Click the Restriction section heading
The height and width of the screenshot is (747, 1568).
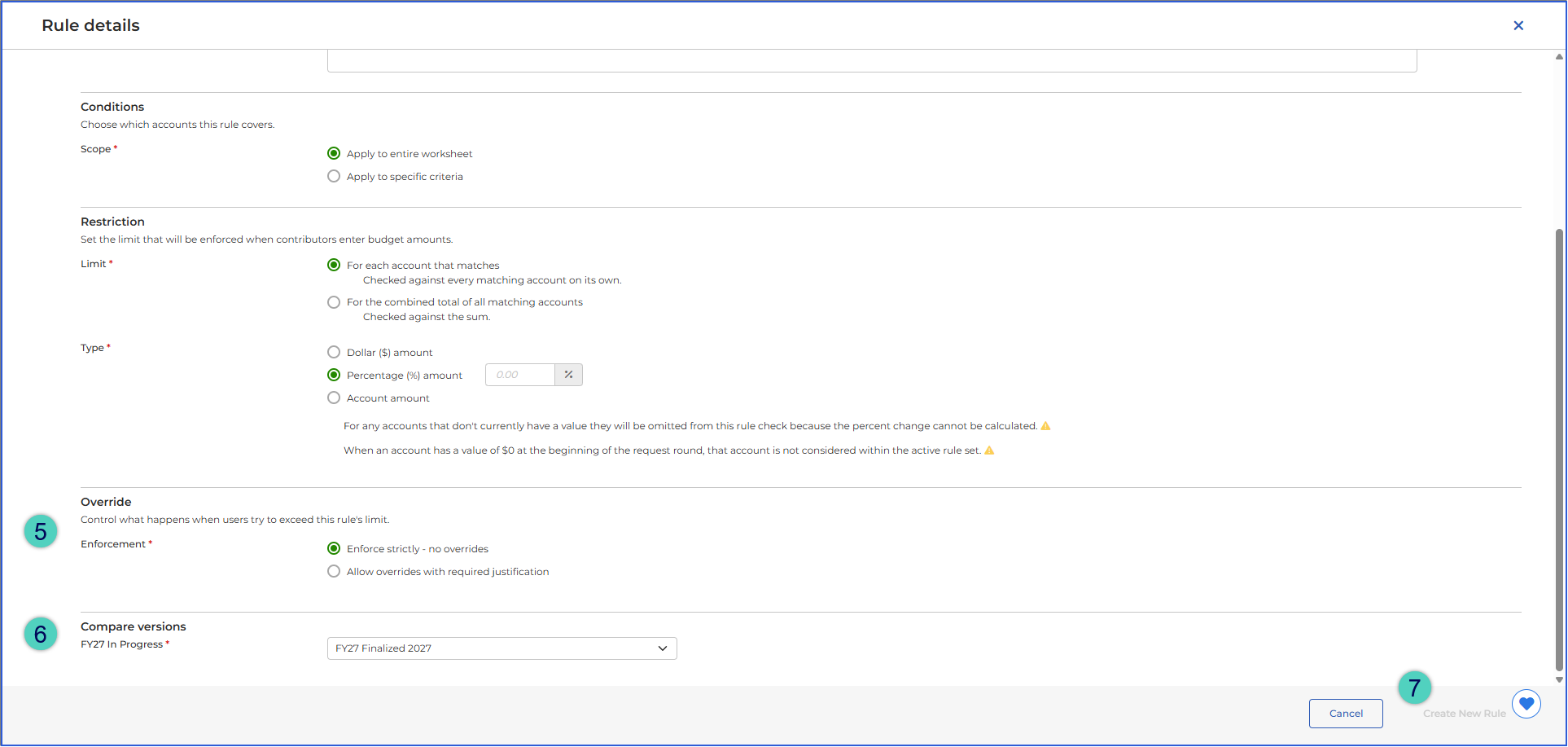coord(112,222)
